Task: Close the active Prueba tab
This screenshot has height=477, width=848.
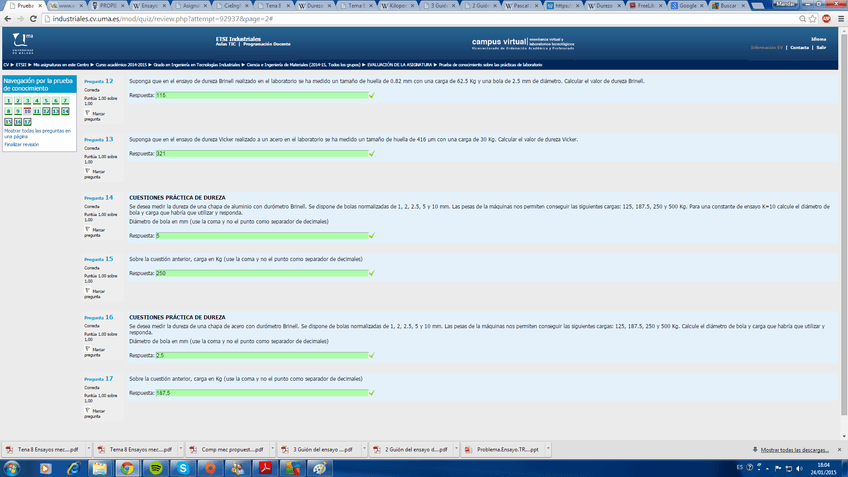Action: (x=40, y=5)
